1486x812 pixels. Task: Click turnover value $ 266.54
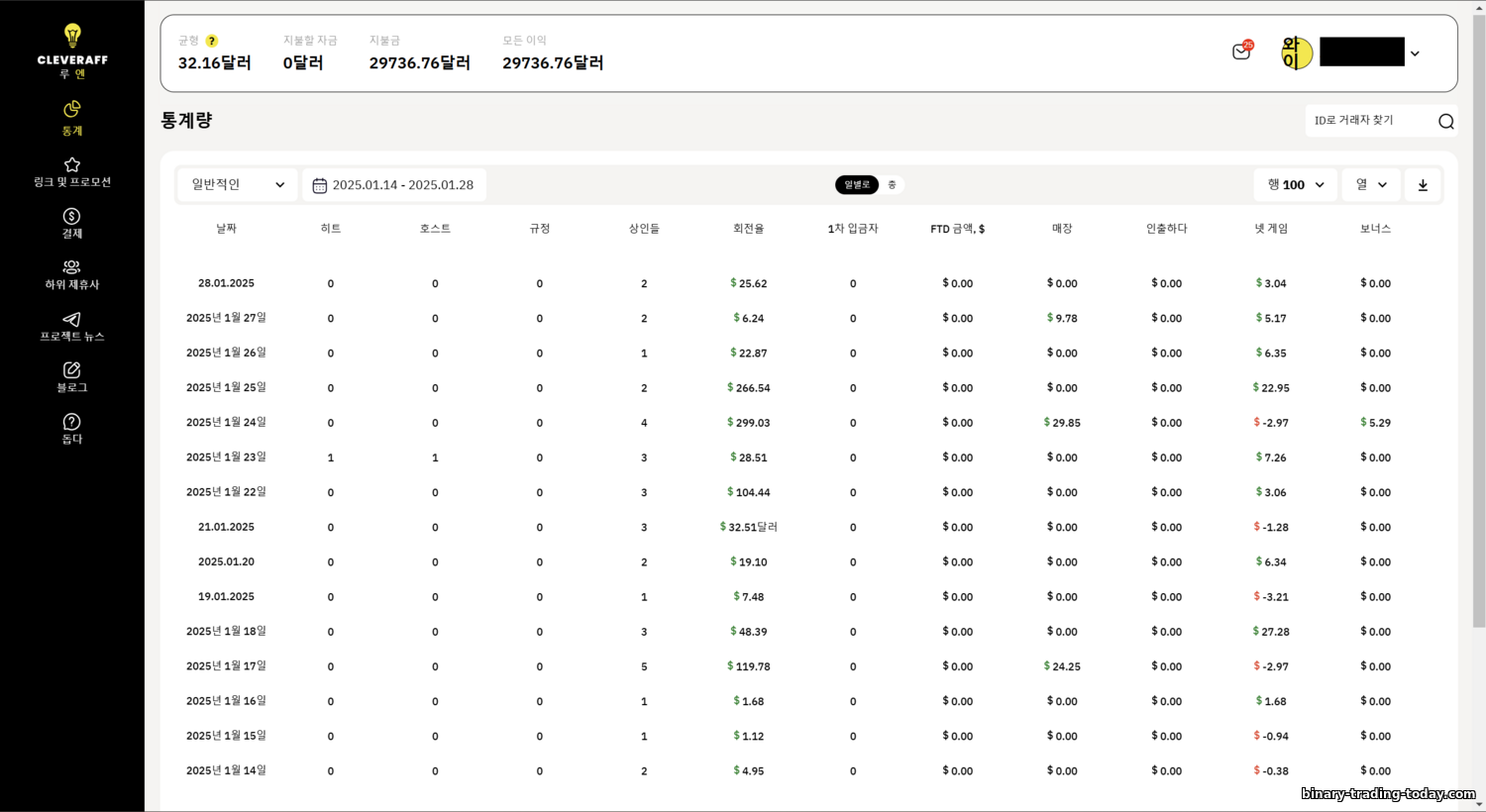pyautogui.click(x=748, y=388)
